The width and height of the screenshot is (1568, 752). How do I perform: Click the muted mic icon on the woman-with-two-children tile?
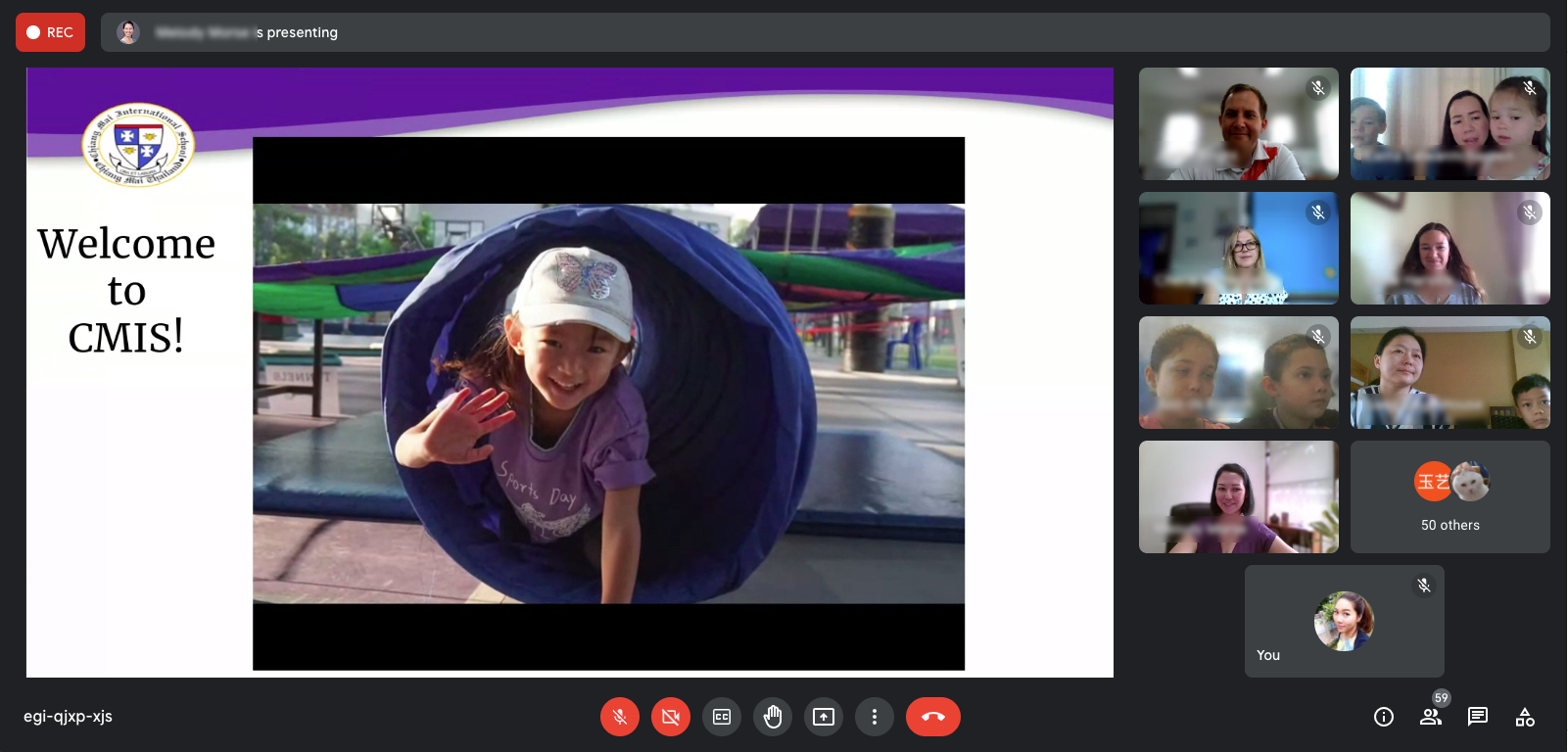click(x=1530, y=88)
